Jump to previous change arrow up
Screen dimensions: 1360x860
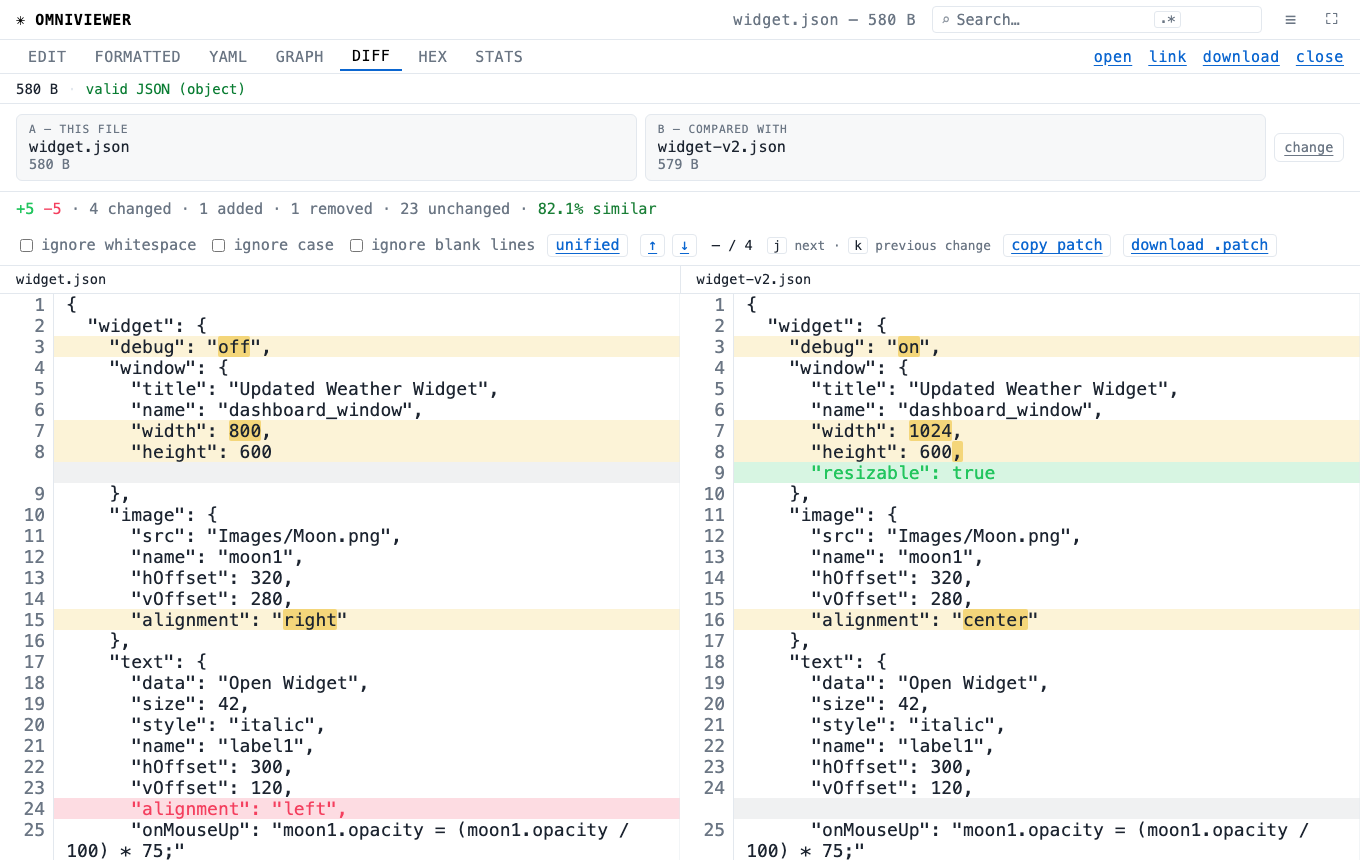click(x=652, y=245)
